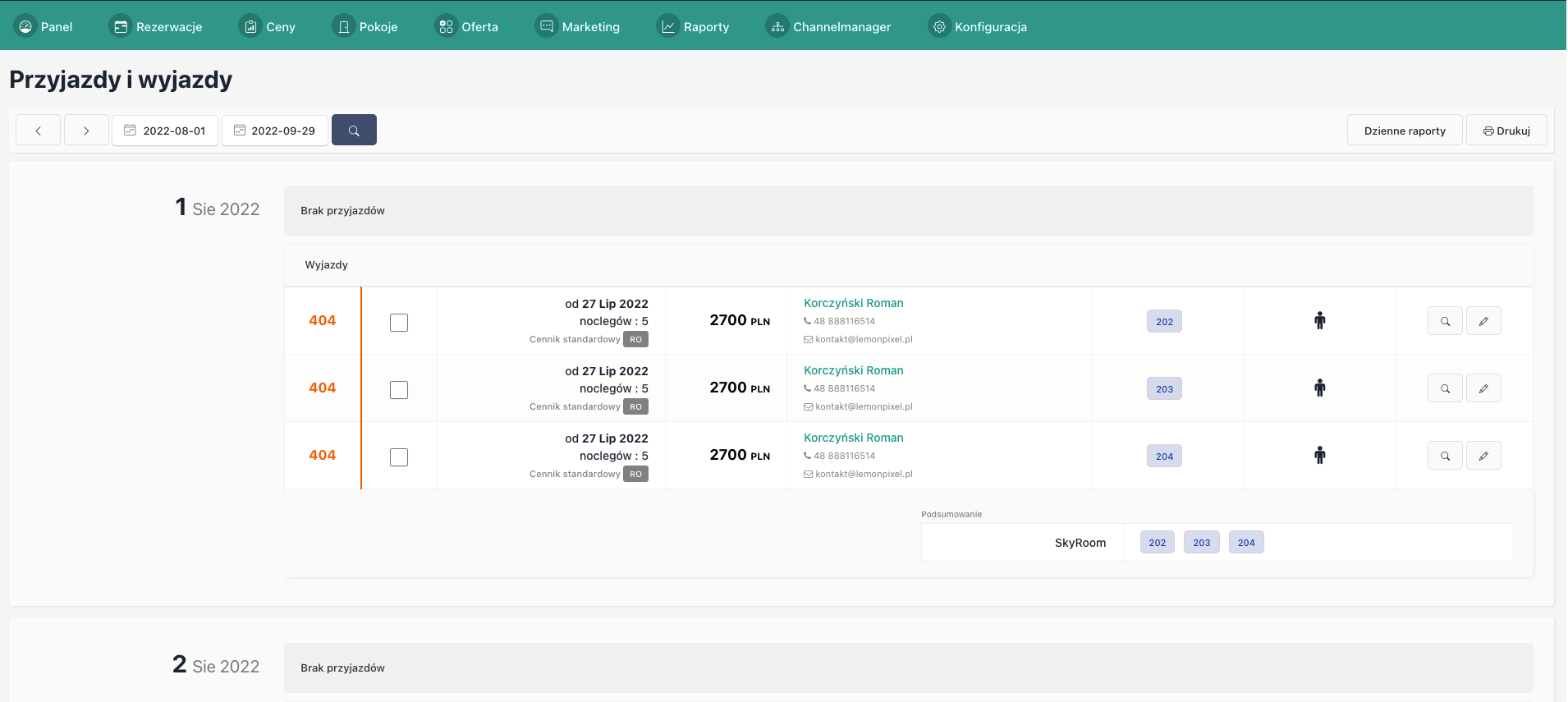Go to previous date range with left chevron
Screen dimensions: 1568x702
pyautogui.click(x=38, y=131)
